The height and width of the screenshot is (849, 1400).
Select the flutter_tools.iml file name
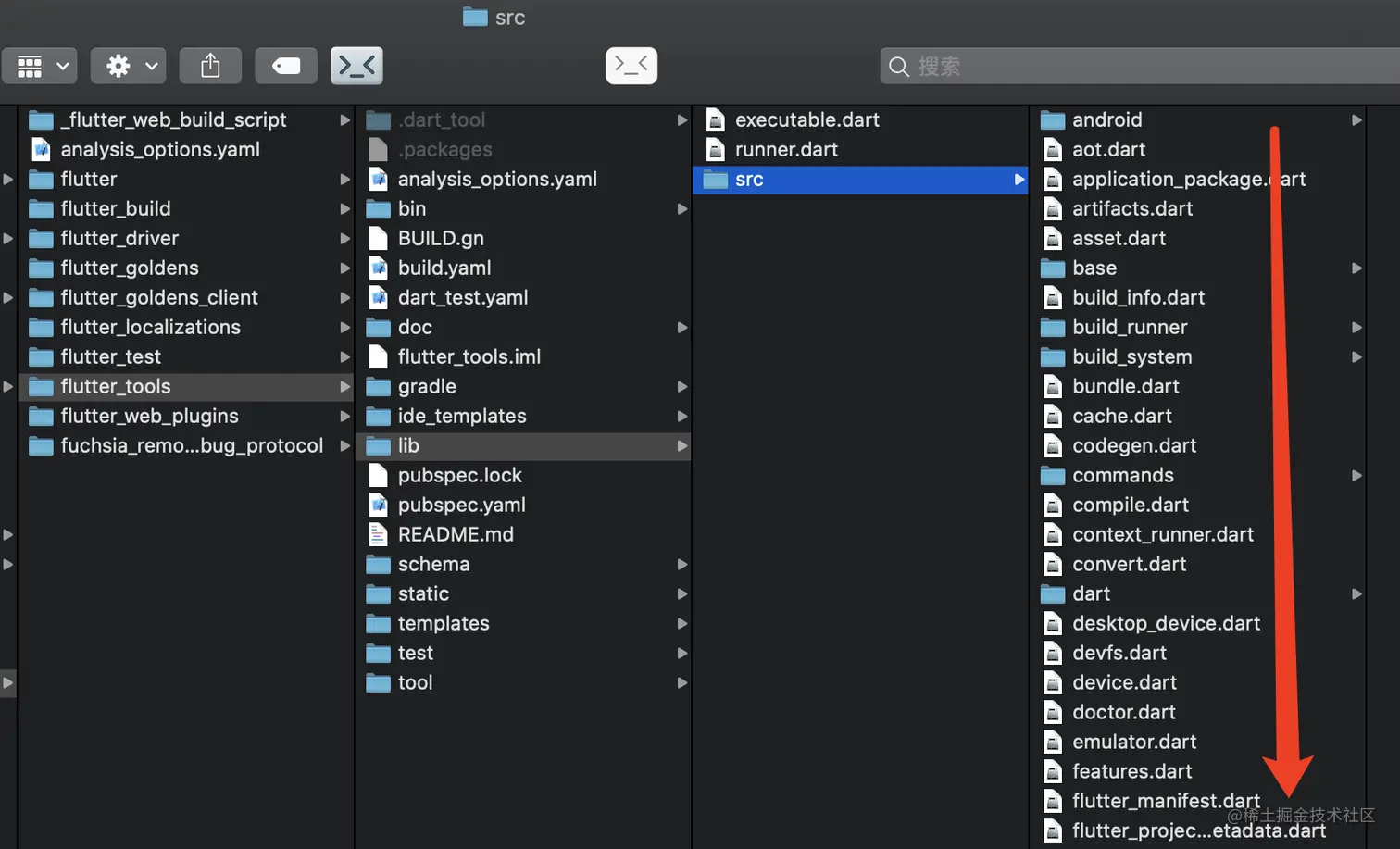coord(469,357)
